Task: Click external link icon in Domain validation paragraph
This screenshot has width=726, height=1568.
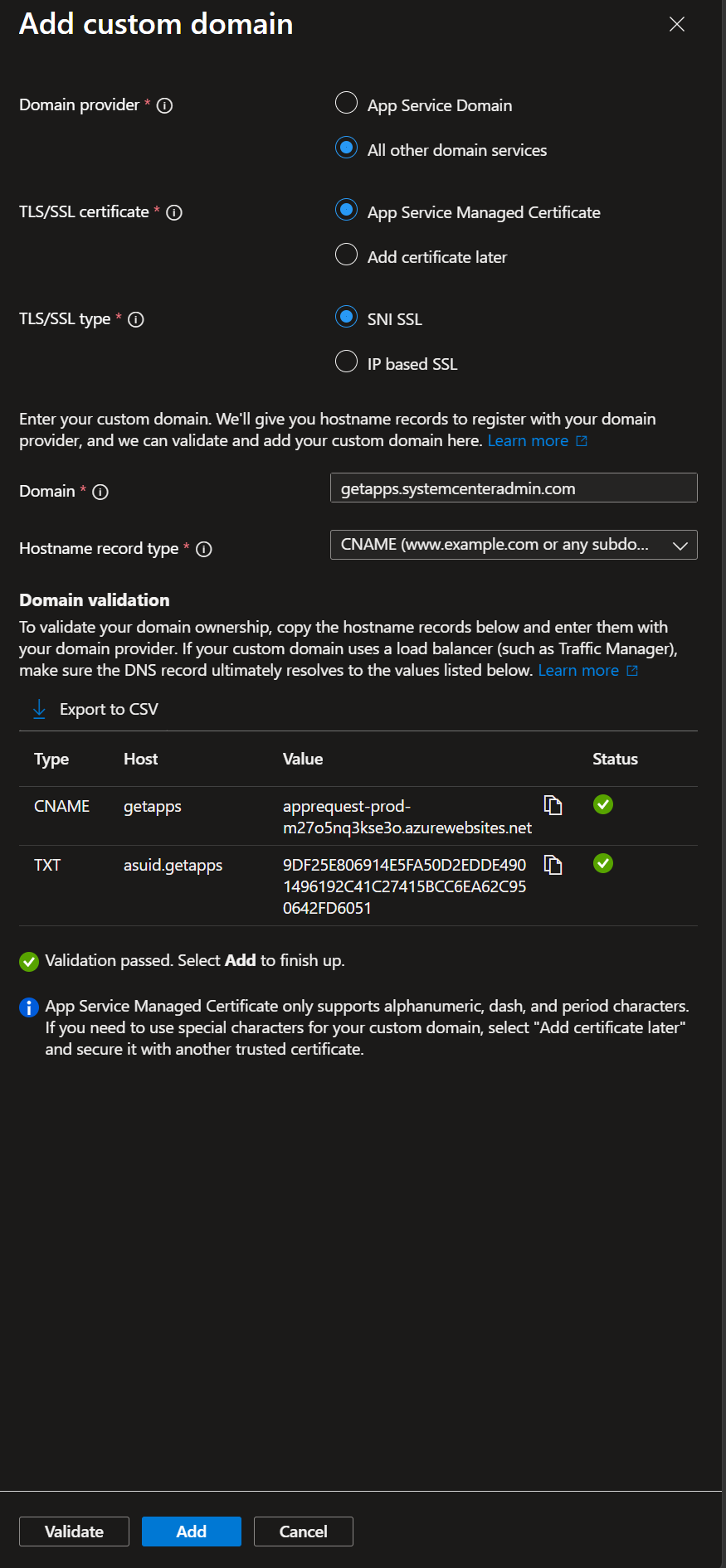Action: (632, 671)
